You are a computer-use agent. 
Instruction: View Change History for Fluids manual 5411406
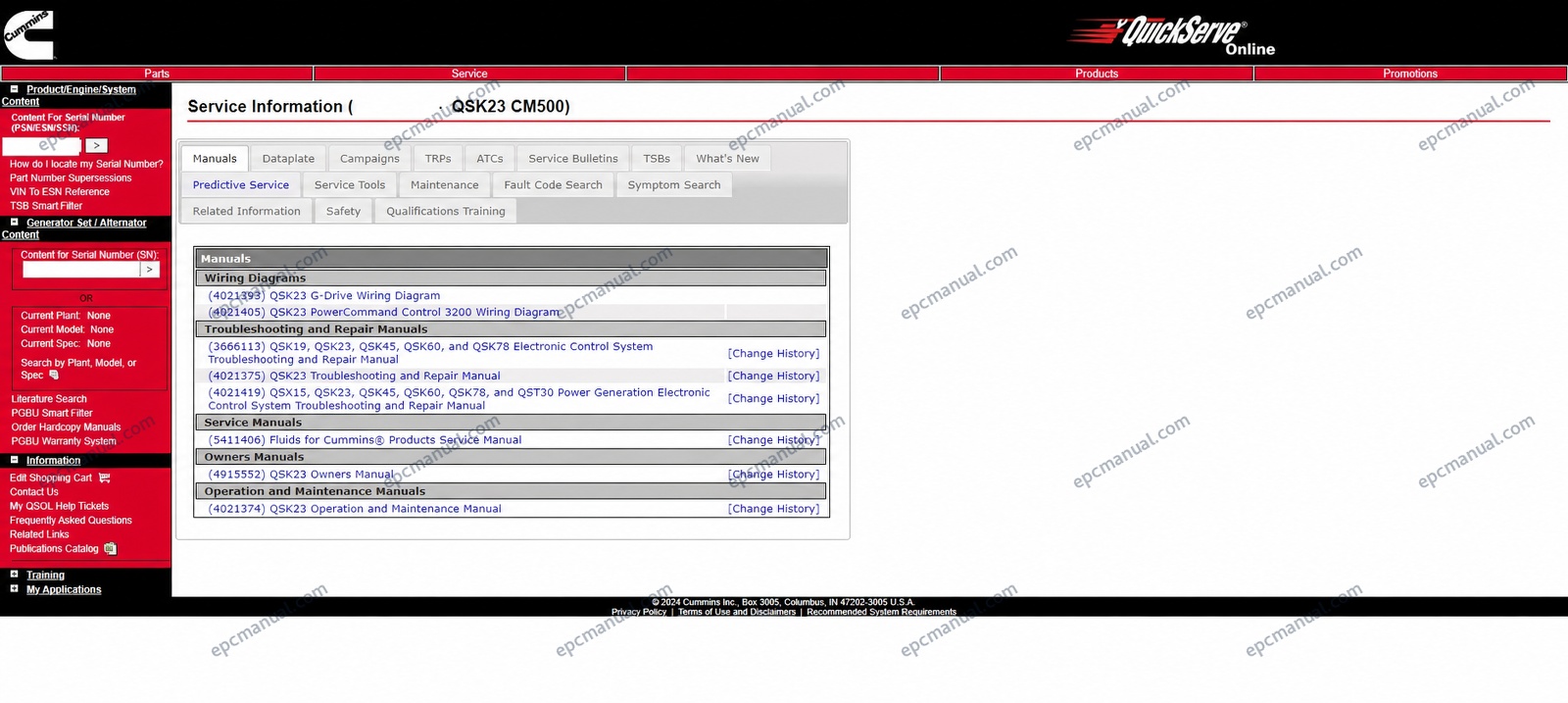pos(773,440)
